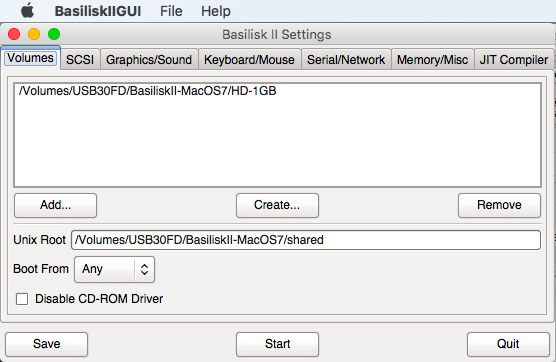Expand the Boot From dropdown
This screenshot has width=556, height=362.
pyautogui.click(x=115, y=269)
